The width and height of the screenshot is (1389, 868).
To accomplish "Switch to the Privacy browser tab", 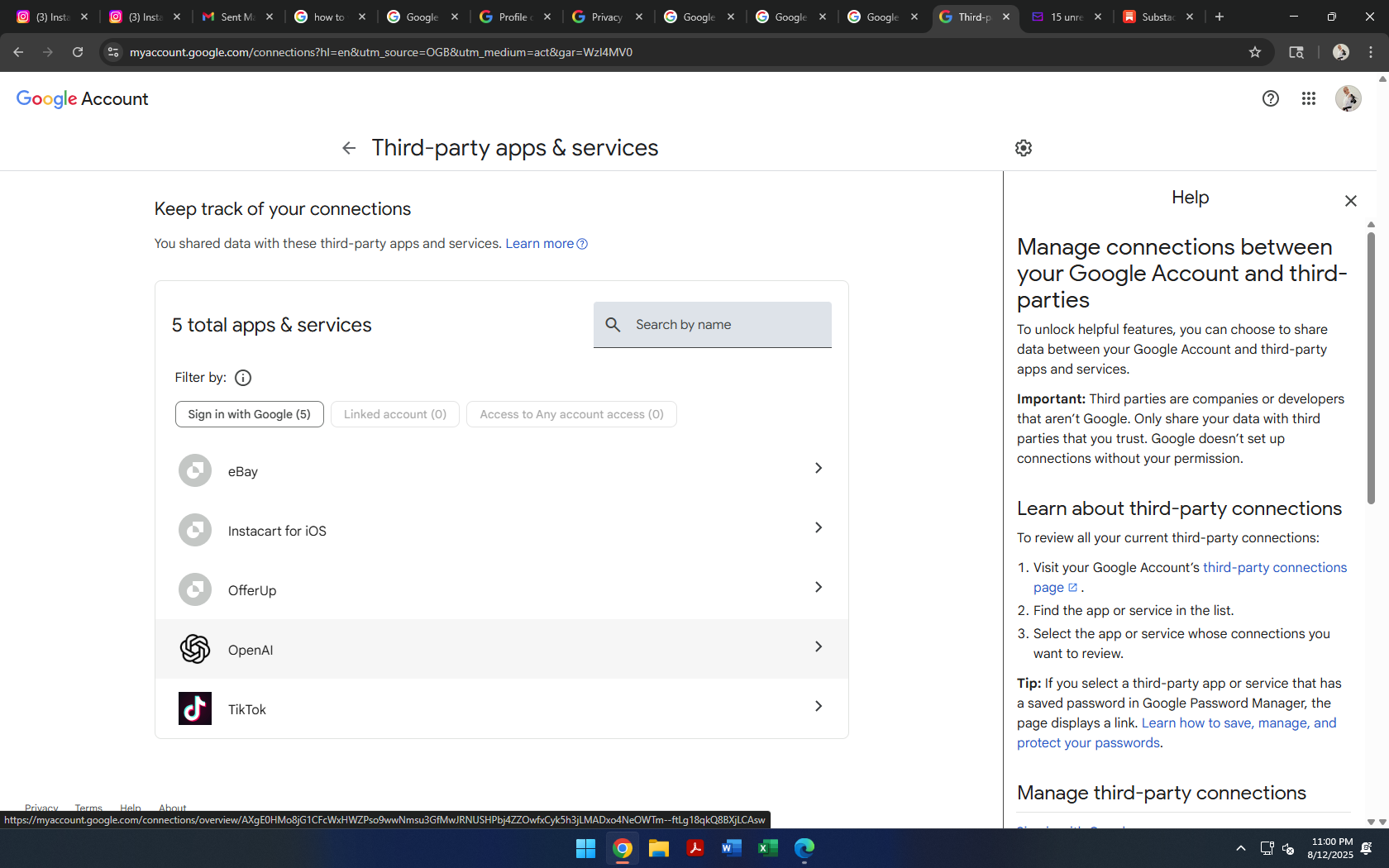I will tap(607, 17).
